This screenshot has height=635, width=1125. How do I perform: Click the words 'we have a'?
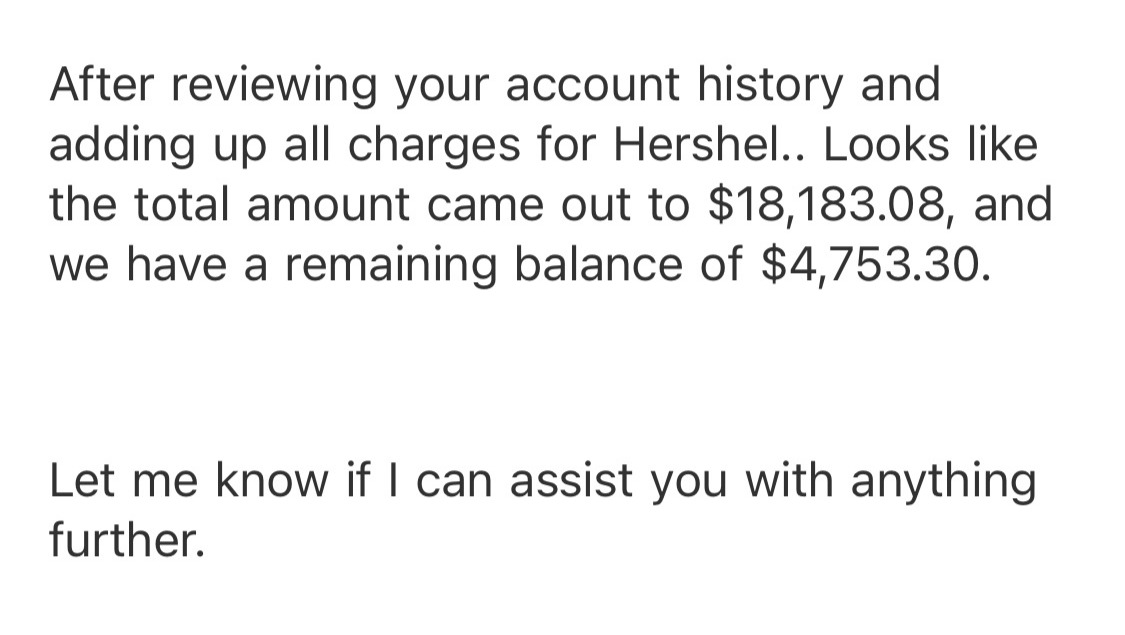click(x=158, y=265)
